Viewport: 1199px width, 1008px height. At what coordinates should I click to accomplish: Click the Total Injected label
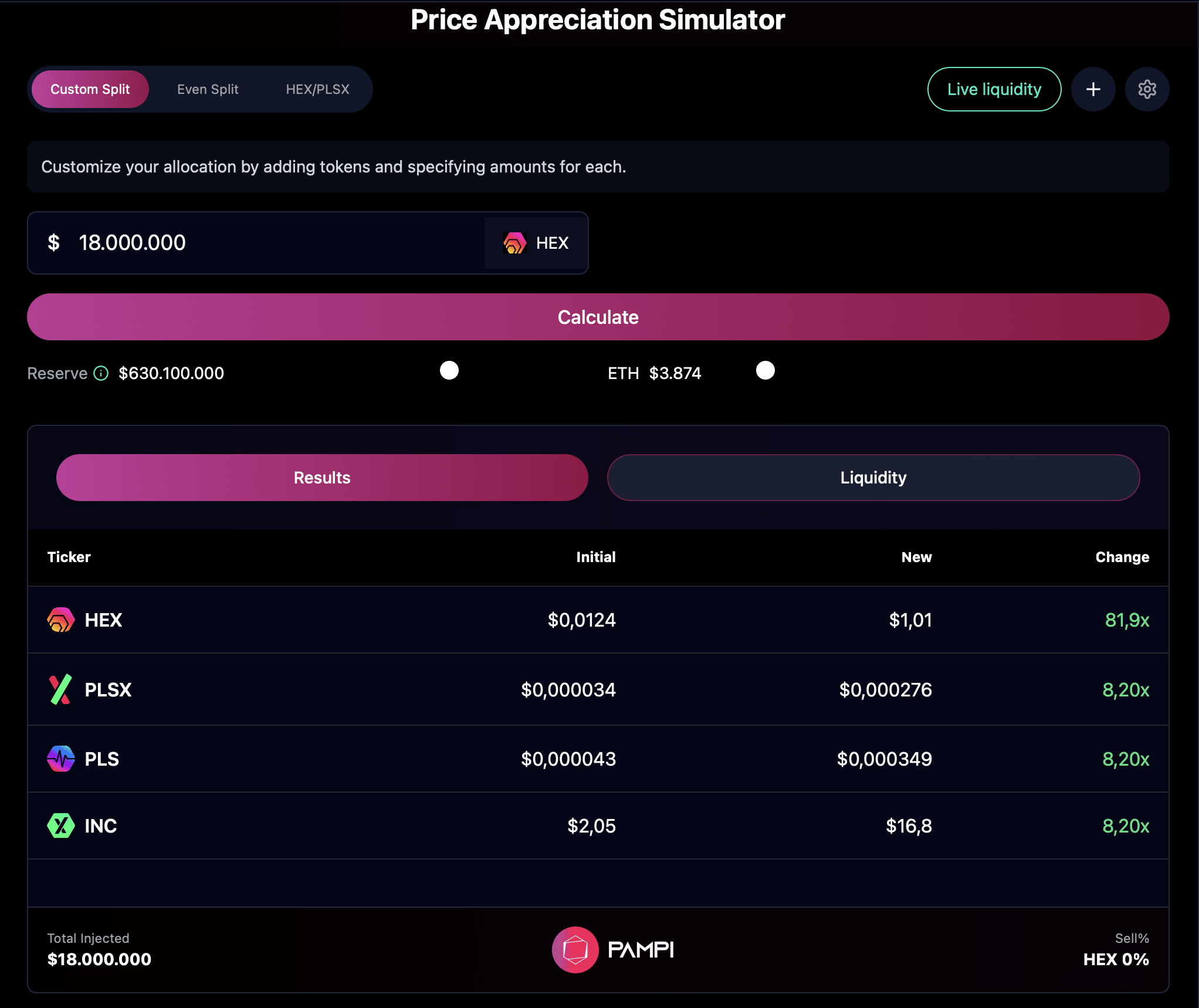point(88,938)
